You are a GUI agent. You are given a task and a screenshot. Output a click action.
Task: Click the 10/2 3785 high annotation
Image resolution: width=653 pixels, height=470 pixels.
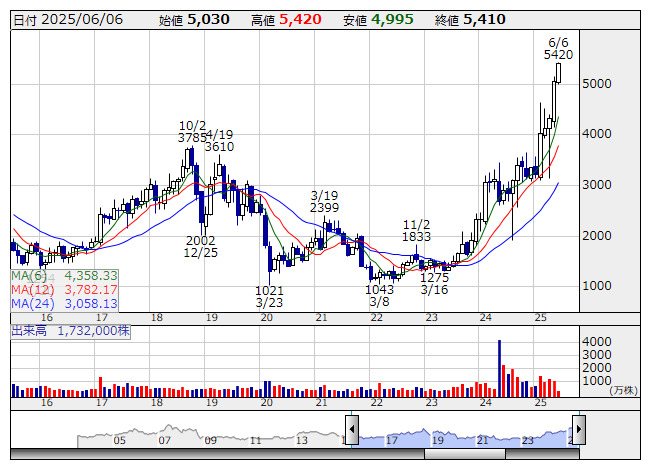[x=192, y=132]
